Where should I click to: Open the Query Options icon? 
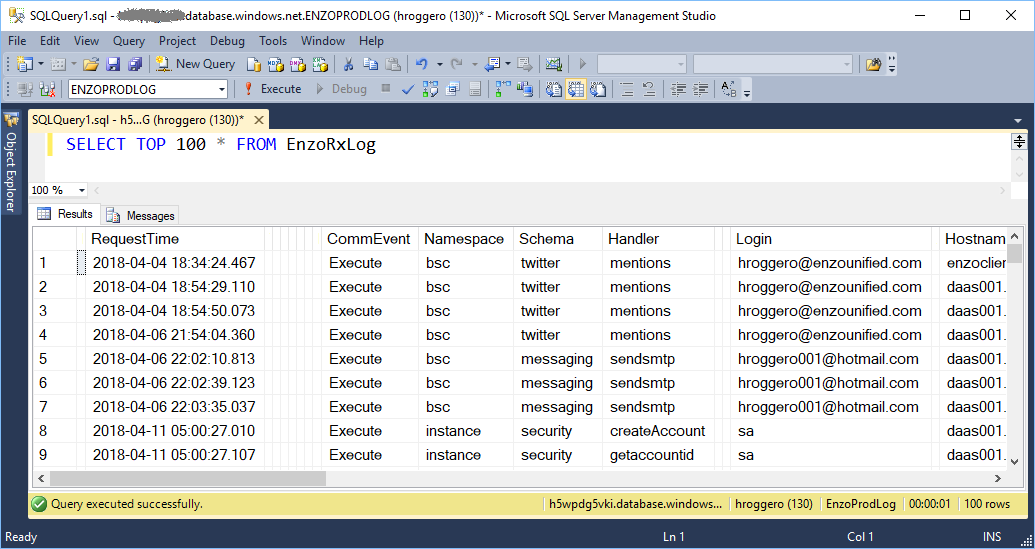click(x=452, y=89)
